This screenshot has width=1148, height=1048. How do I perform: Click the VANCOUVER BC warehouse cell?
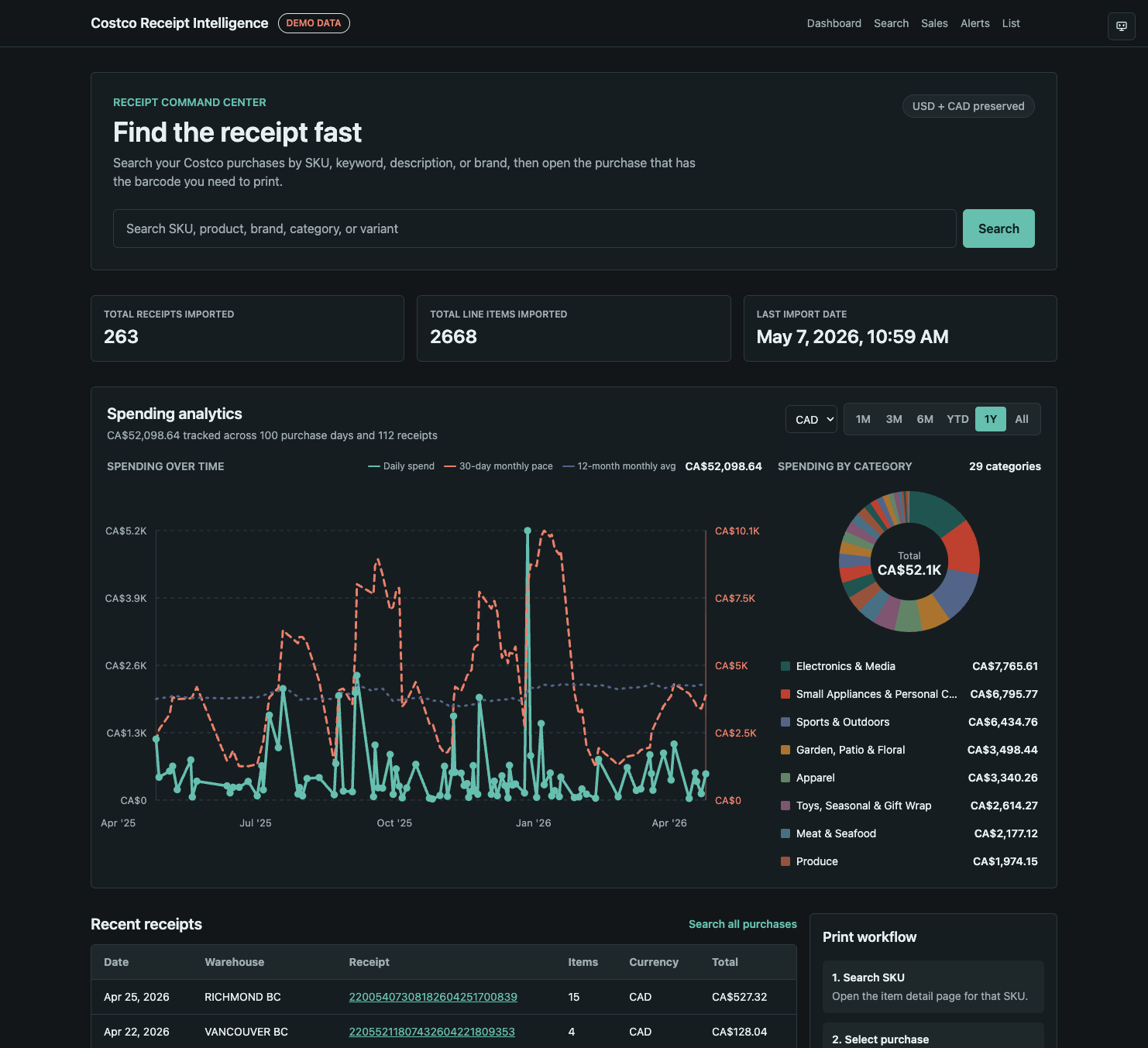pyautogui.click(x=246, y=1032)
